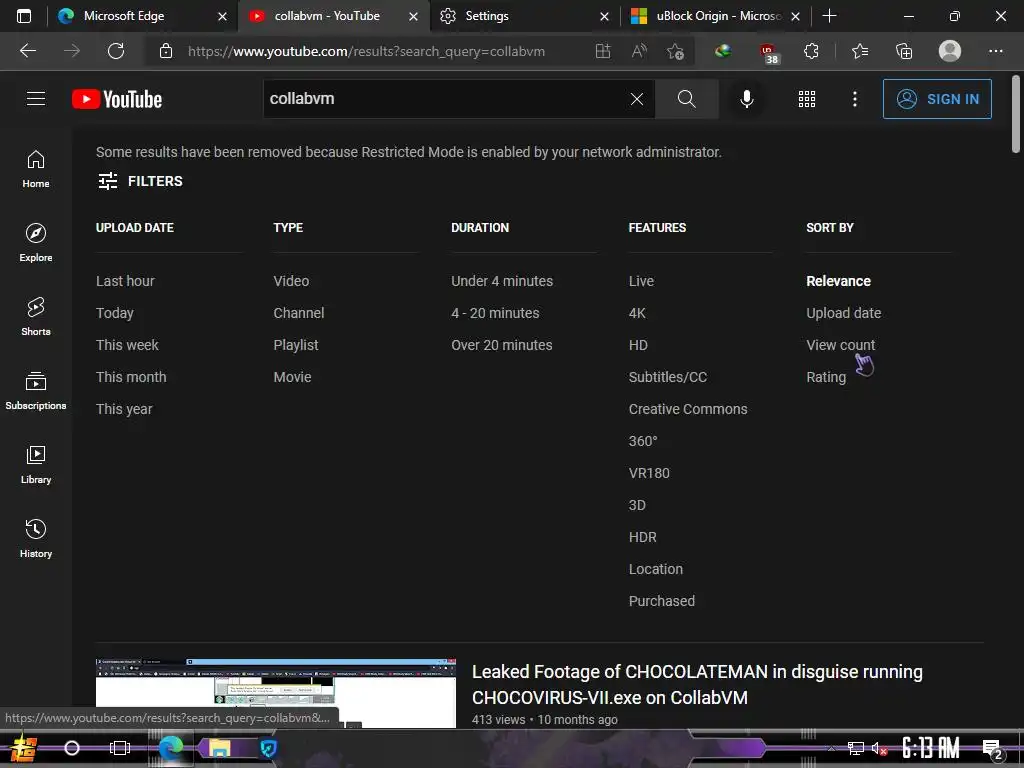Sort results by Upload date

(844, 313)
